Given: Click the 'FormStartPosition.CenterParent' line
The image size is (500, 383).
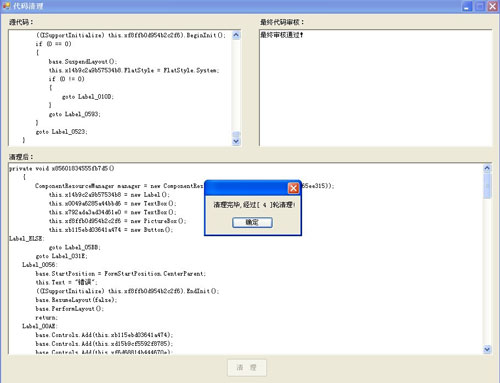Looking at the screenshot, I should point(121,274).
